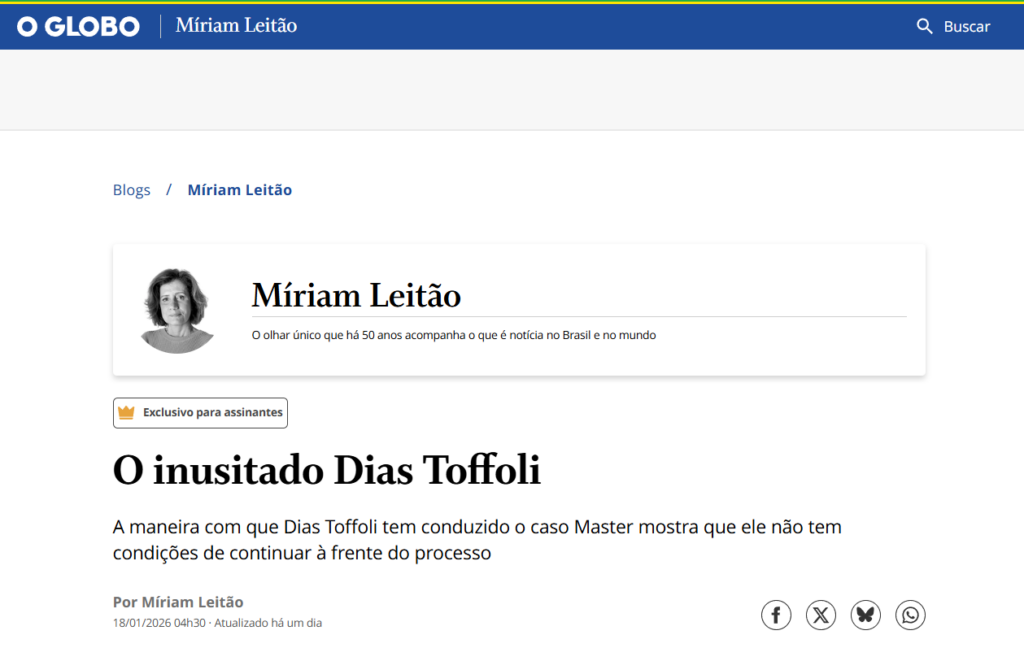Go to O Globo home logo
1024x648 pixels.
78,26
